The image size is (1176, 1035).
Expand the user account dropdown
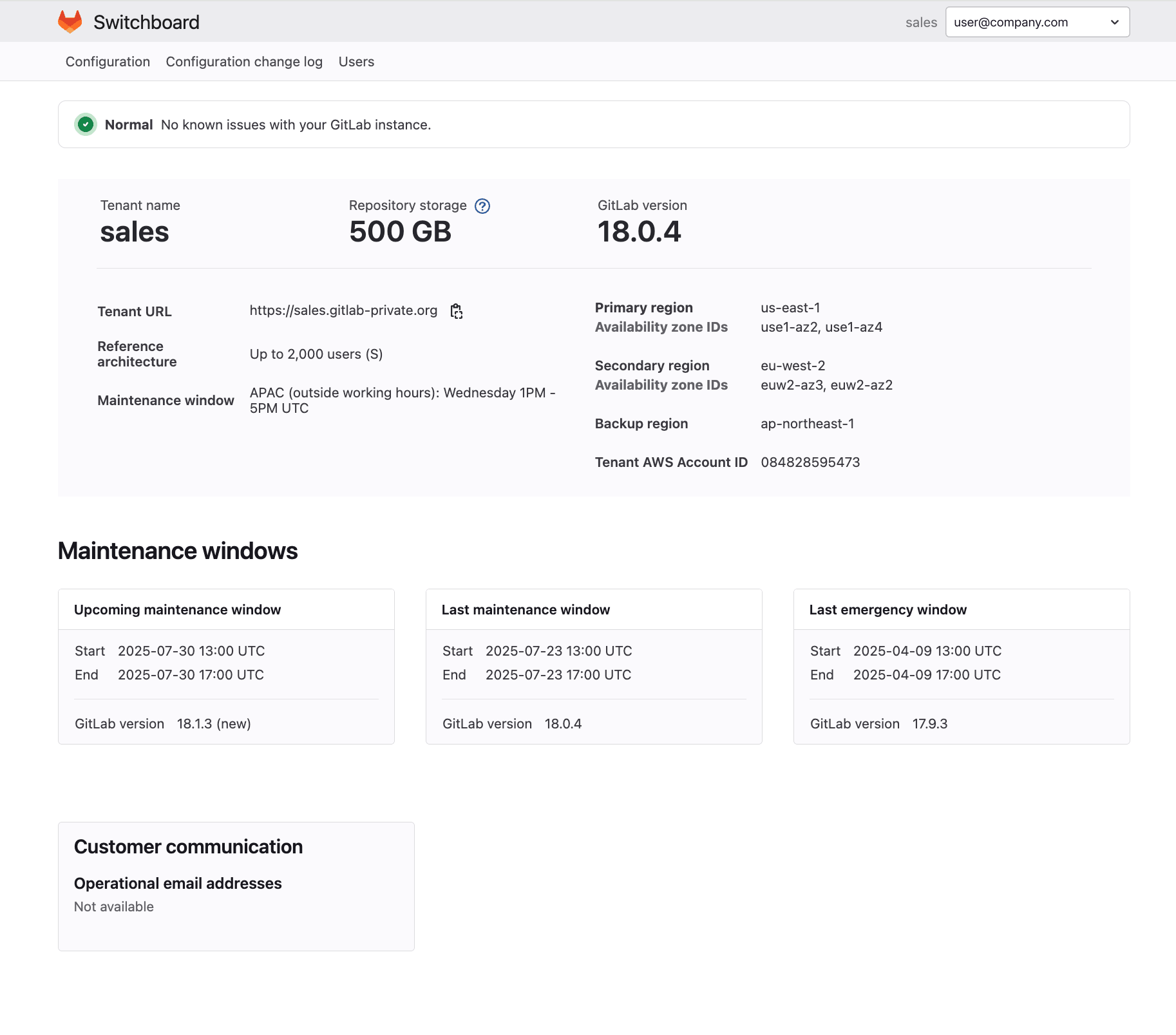[1037, 21]
